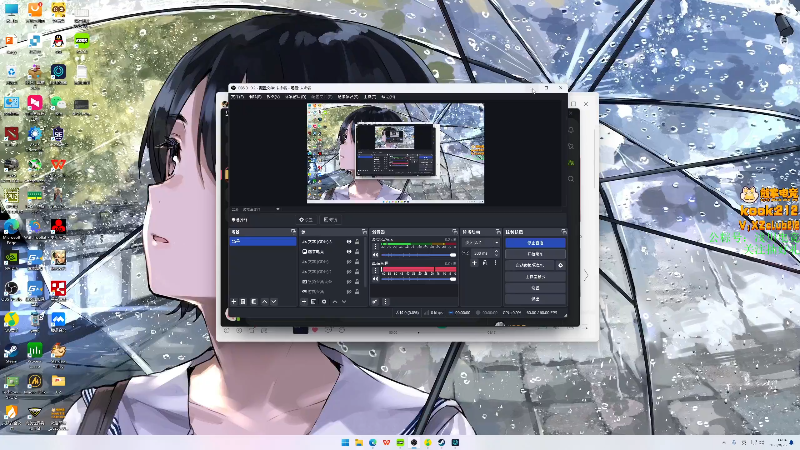Click the Studio Mode button in Controls

[x=535, y=277]
